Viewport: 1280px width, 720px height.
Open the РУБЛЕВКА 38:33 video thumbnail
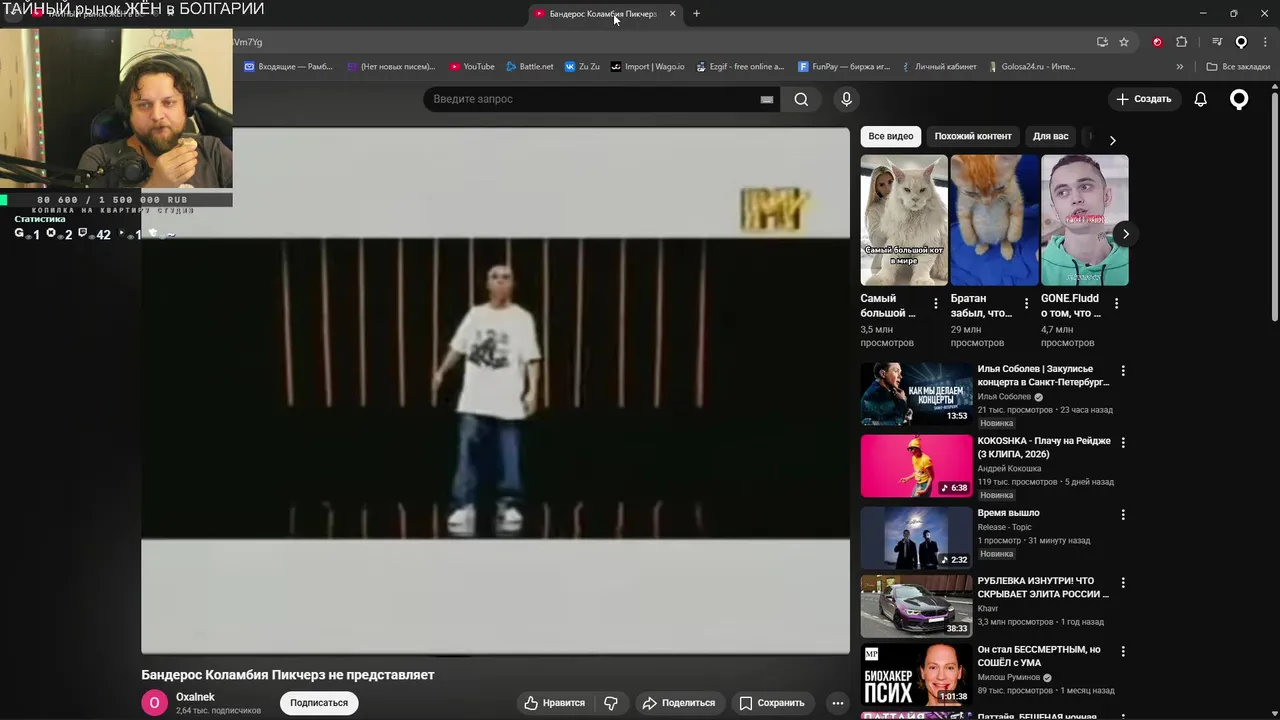(916, 606)
